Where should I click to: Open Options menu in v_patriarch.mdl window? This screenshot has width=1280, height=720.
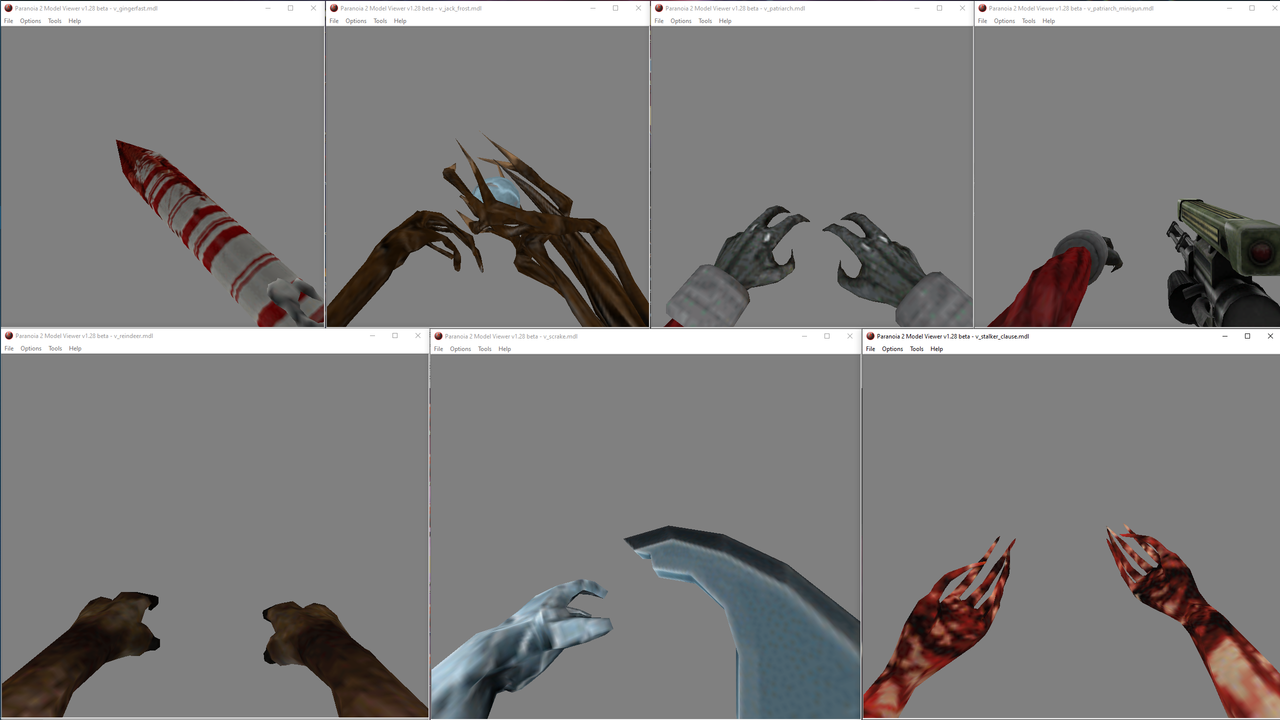681,21
